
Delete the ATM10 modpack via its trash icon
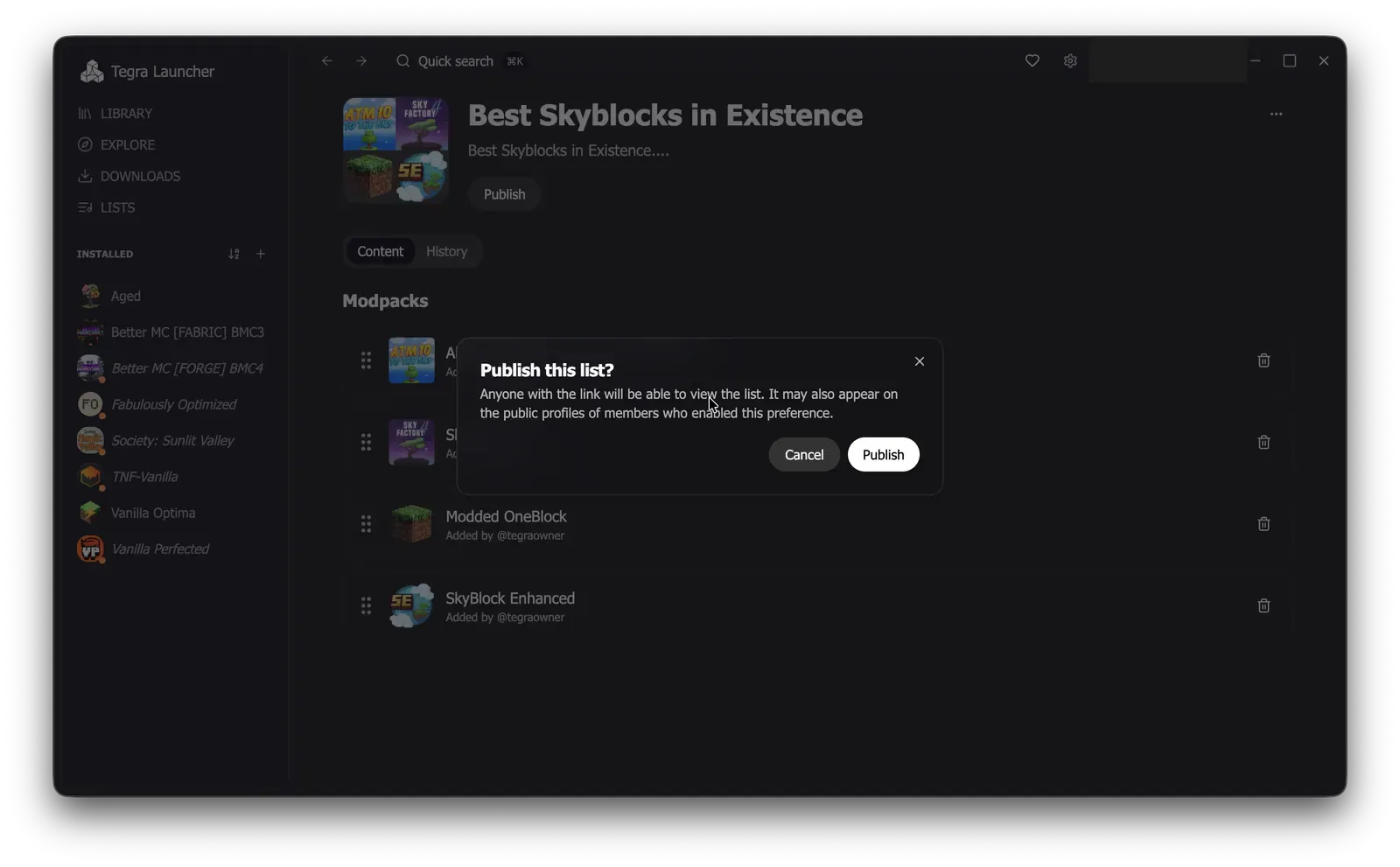click(1263, 360)
